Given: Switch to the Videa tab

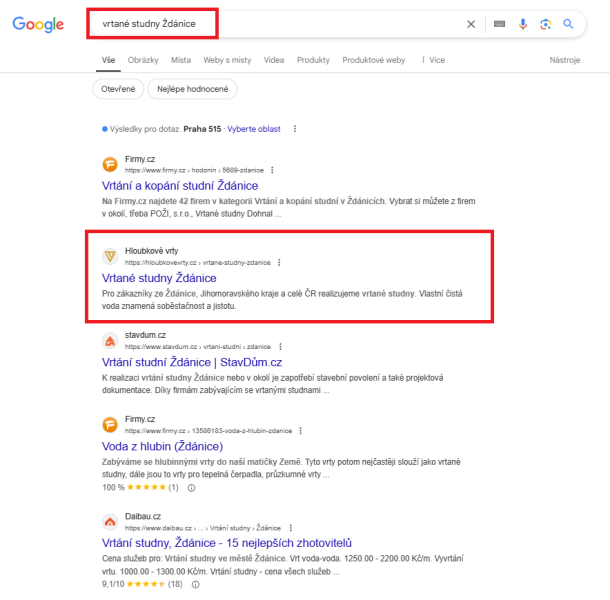Looking at the screenshot, I should (274, 60).
